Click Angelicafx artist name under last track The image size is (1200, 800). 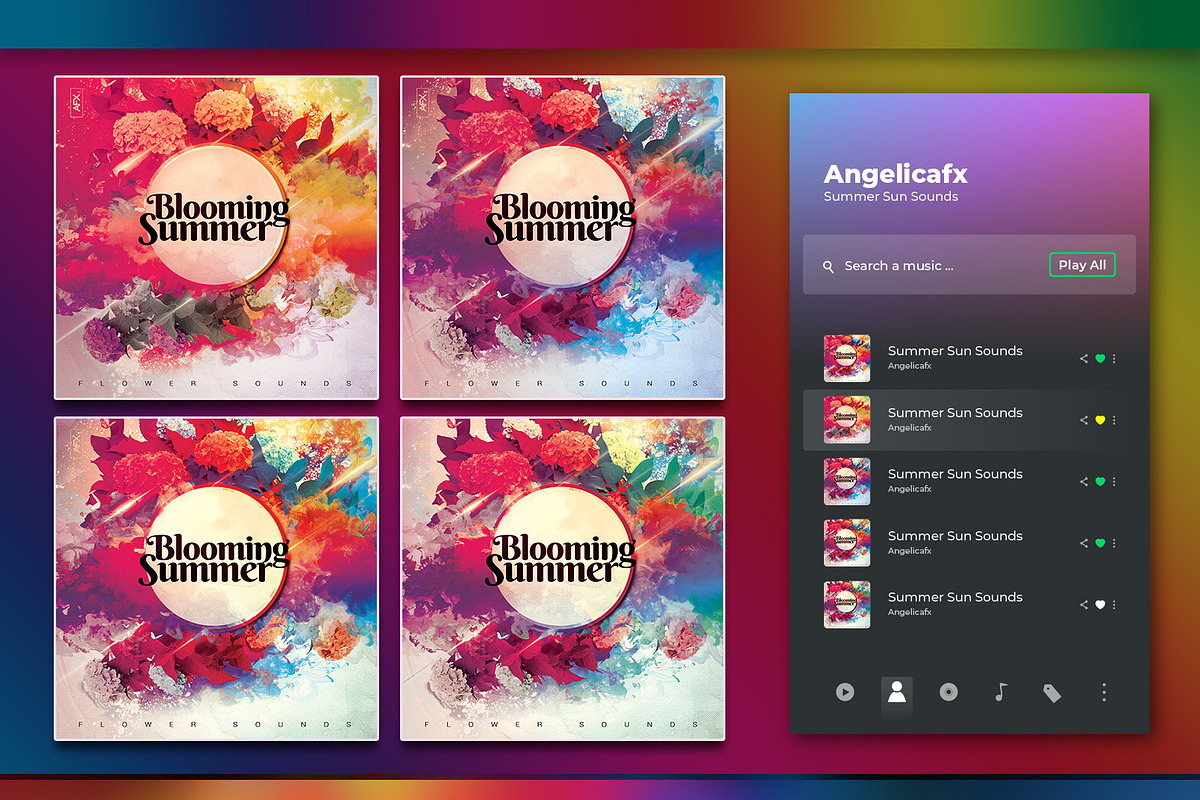coord(910,612)
